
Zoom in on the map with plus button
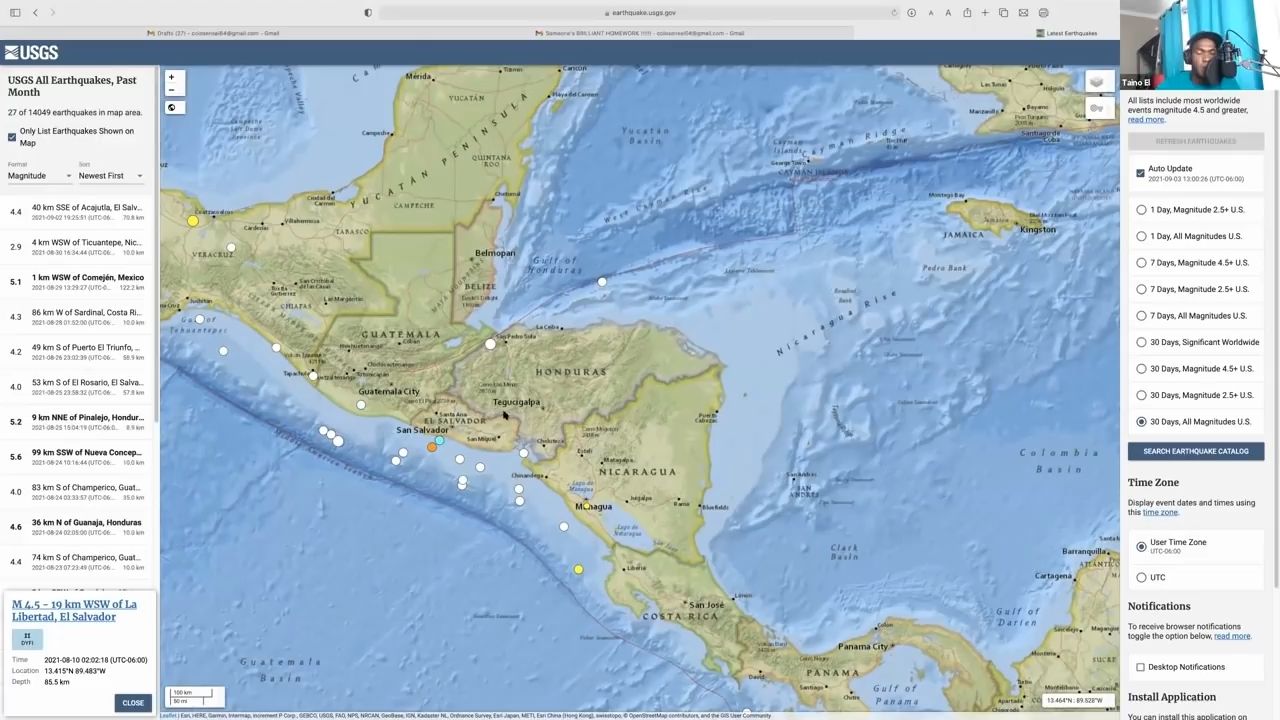click(x=171, y=77)
